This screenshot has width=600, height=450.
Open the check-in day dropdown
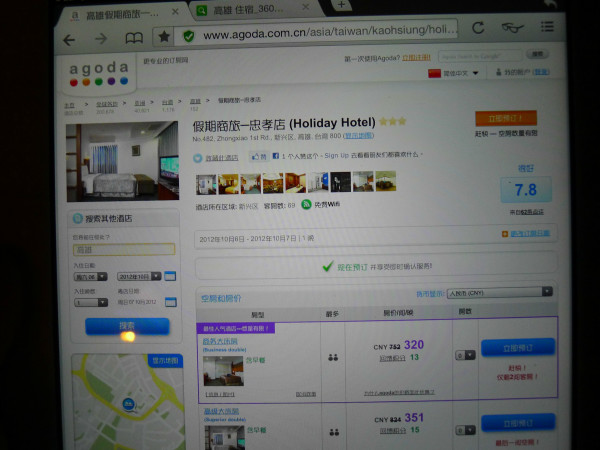[x=90, y=276]
